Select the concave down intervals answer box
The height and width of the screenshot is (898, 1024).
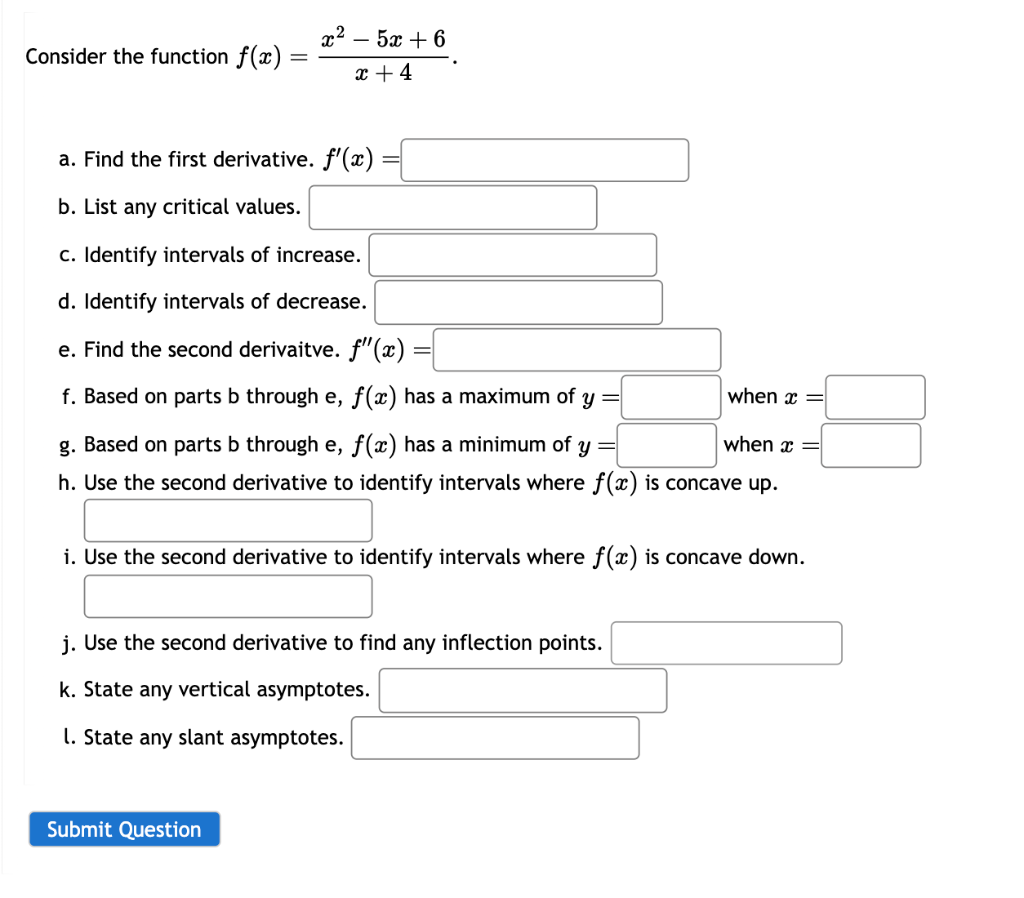[228, 595]
